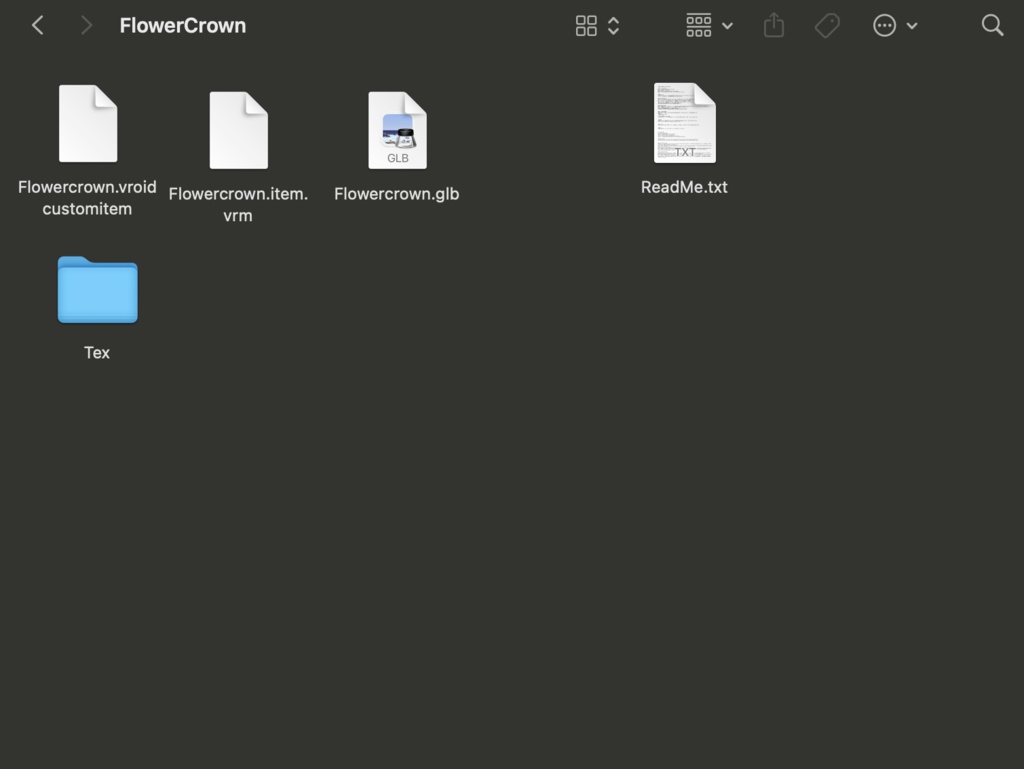Open the view mode up-down chevron selector
This screenshot has height=769, width=1024.
click(x=613, y=26)
